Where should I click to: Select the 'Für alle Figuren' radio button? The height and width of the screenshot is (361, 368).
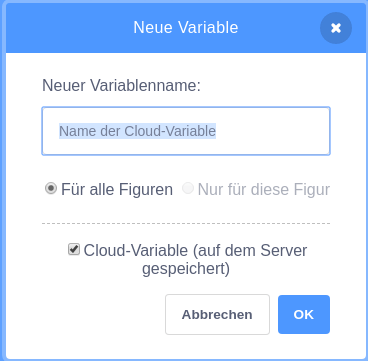[51, 189]
